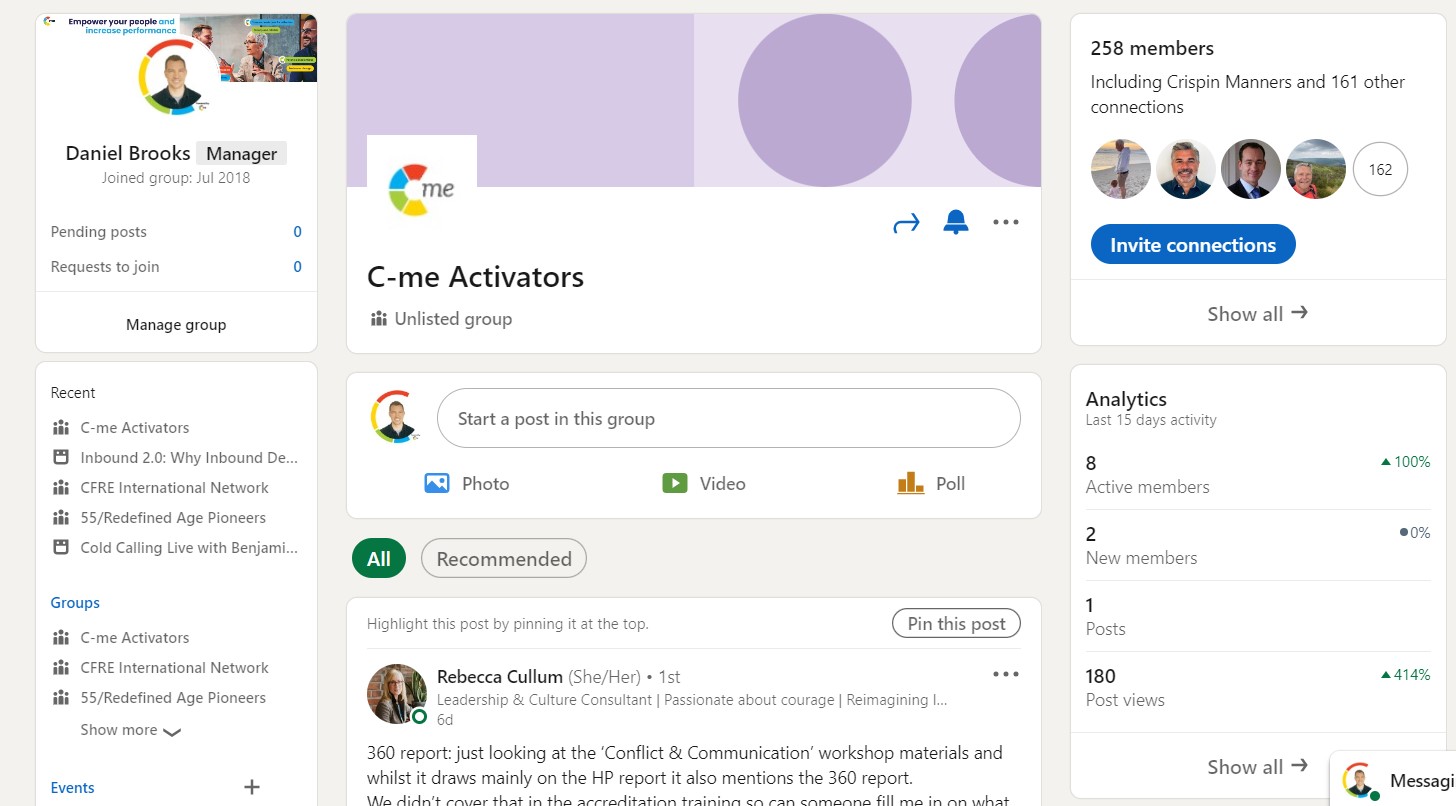Screen dimensions: 1456x806
Task: Open Daniel Brooks' profile picture in the sidebar
Action: (176, 77)
